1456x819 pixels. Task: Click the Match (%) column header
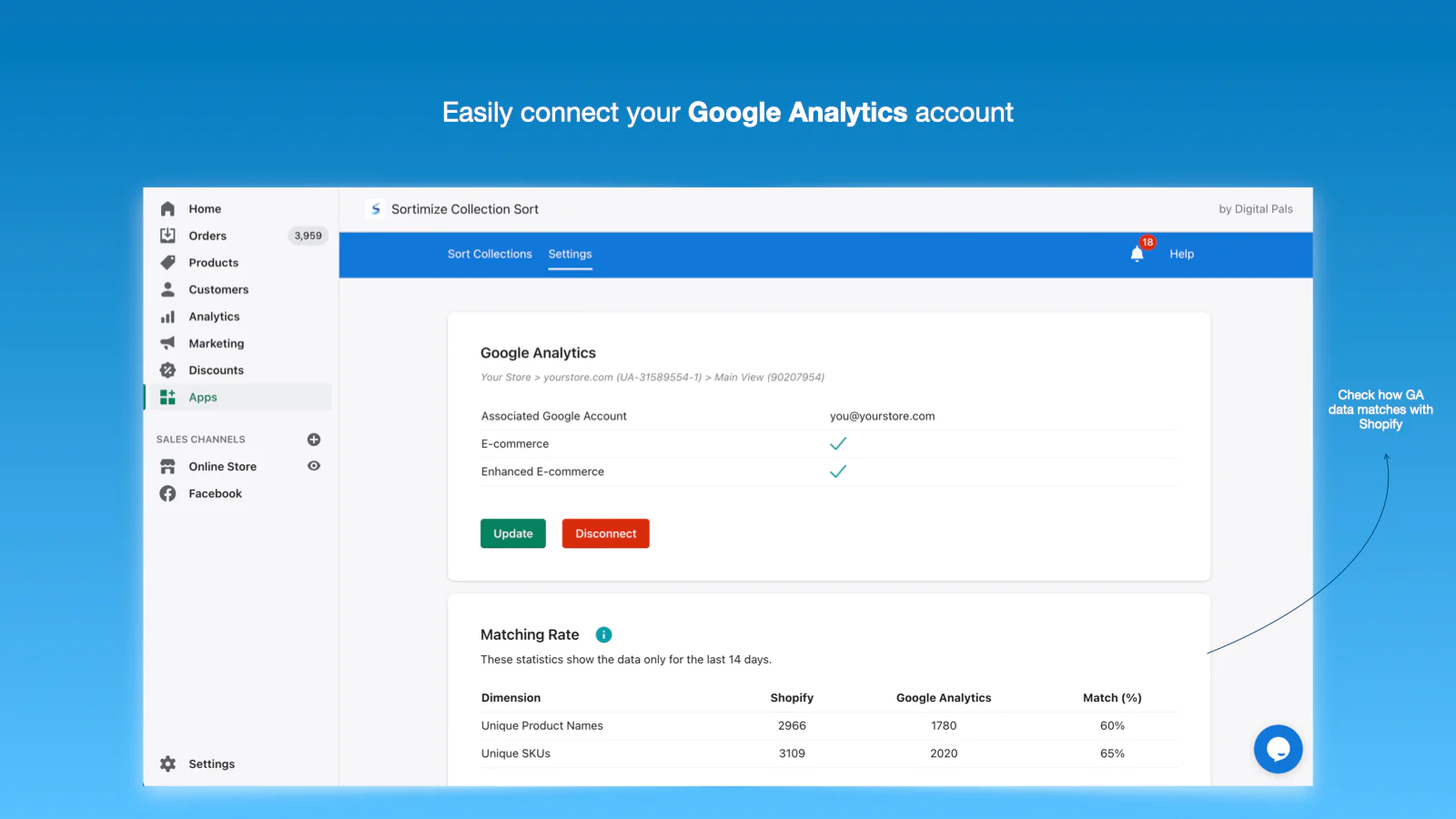point(1112,698)
